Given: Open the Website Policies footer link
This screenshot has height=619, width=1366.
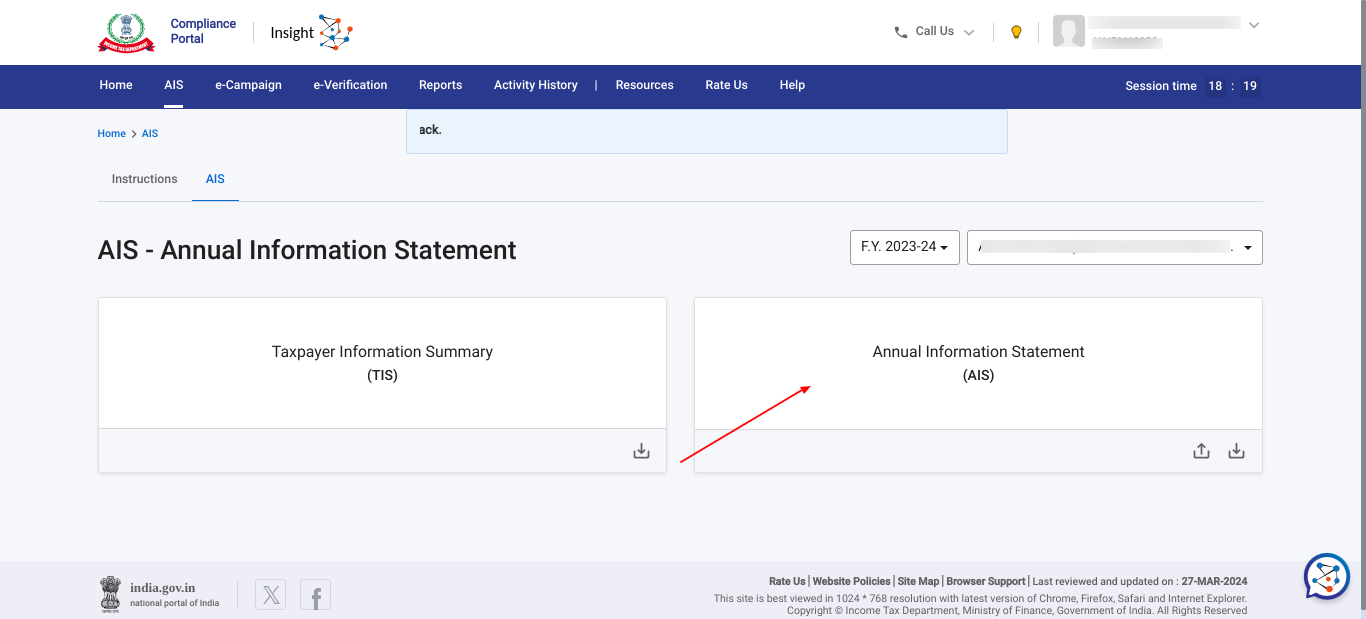Looking at the screenshot, I should 851,581.
